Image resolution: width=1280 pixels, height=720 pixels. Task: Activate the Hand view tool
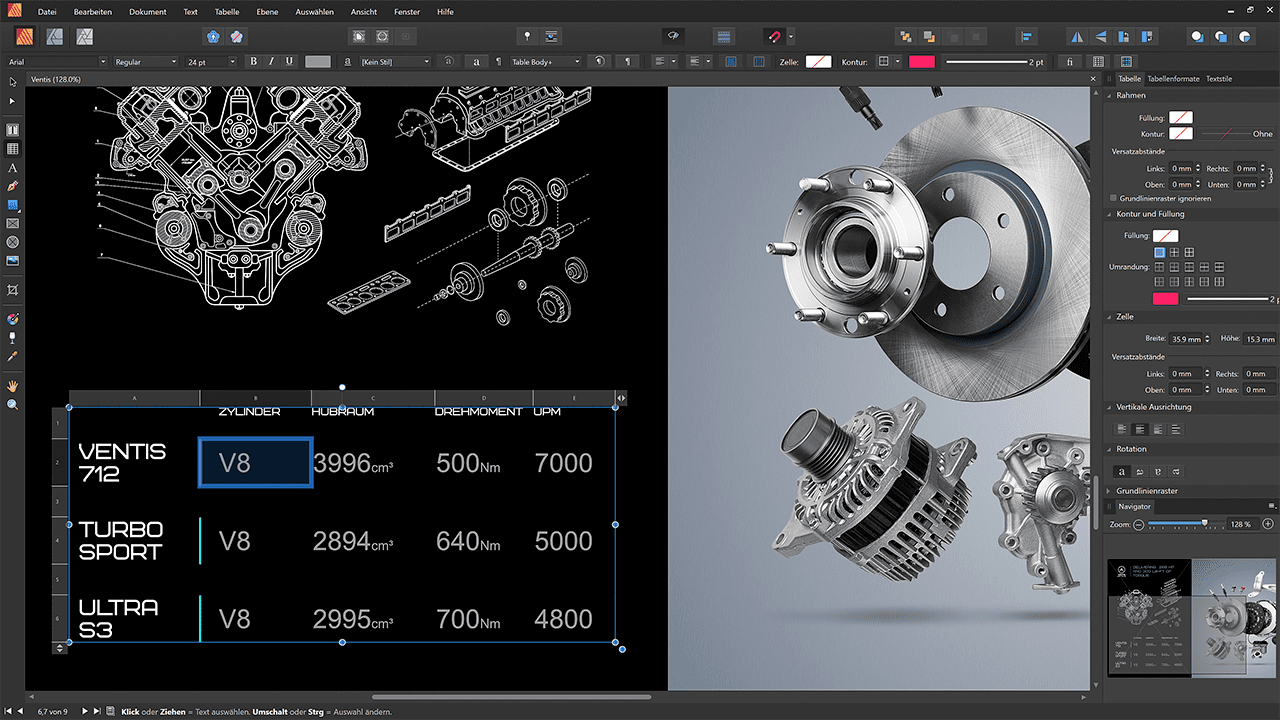click(13, 385)
